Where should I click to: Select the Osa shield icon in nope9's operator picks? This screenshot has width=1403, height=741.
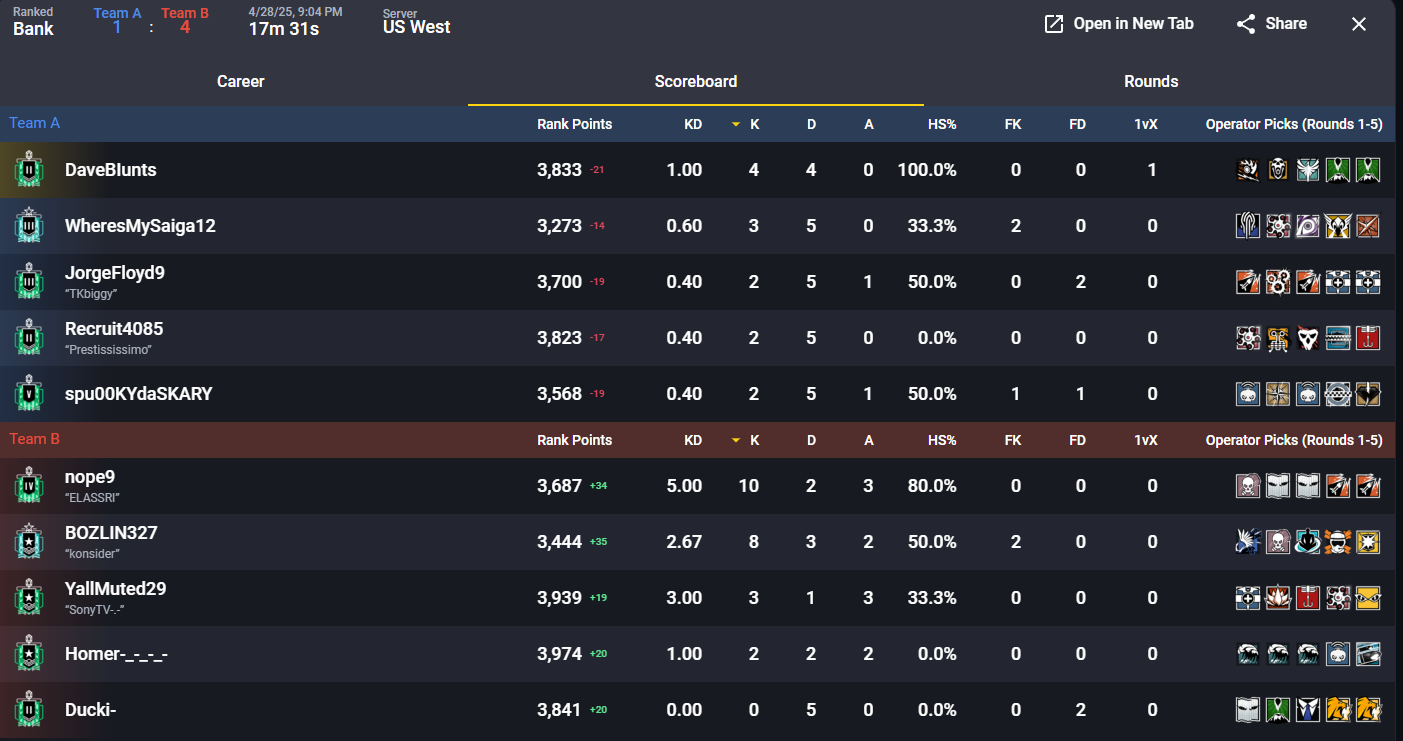pos(1278,485)
